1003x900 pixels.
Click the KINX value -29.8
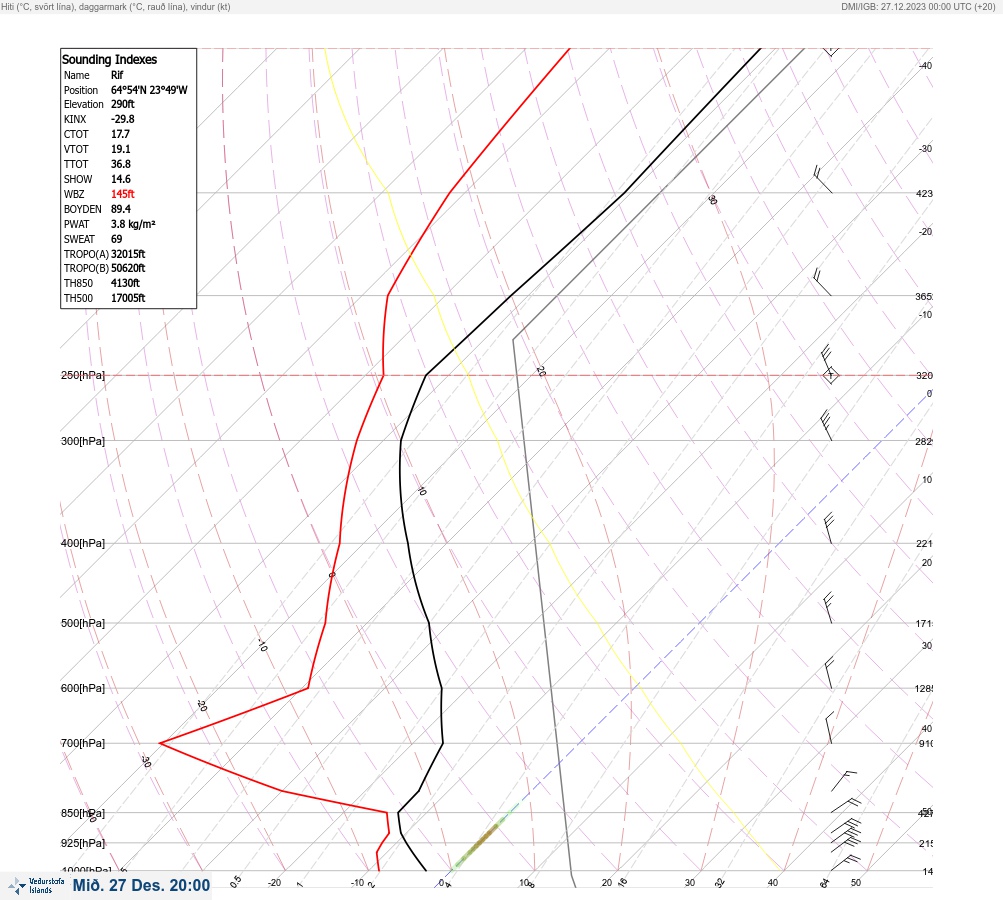pyautogui.click(x=123, y=119)
